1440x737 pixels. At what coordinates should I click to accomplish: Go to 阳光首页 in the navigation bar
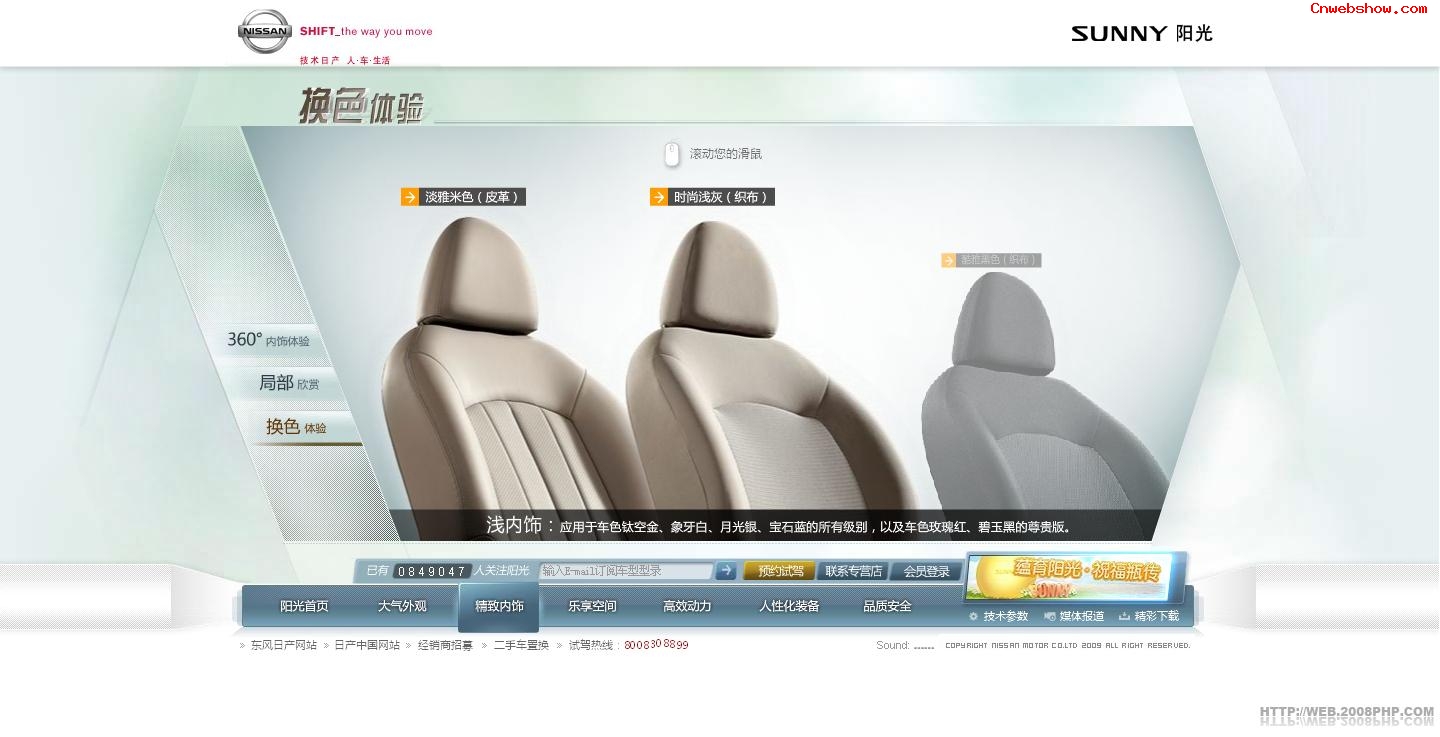tap(304, 605)
